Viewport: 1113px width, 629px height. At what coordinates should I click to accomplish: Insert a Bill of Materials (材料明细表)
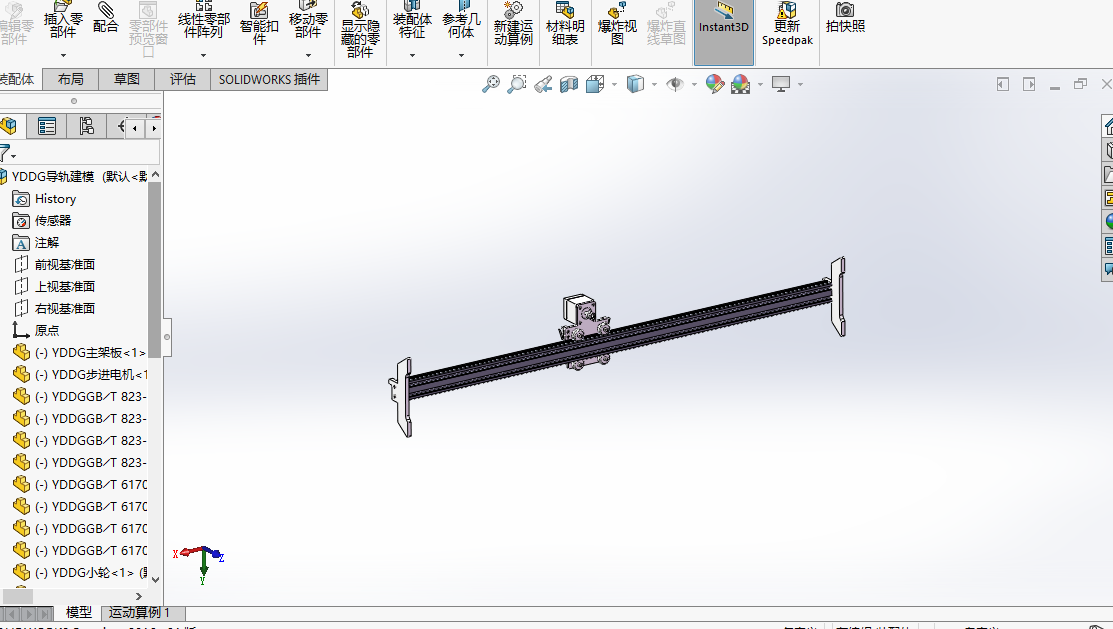(565, 23)
